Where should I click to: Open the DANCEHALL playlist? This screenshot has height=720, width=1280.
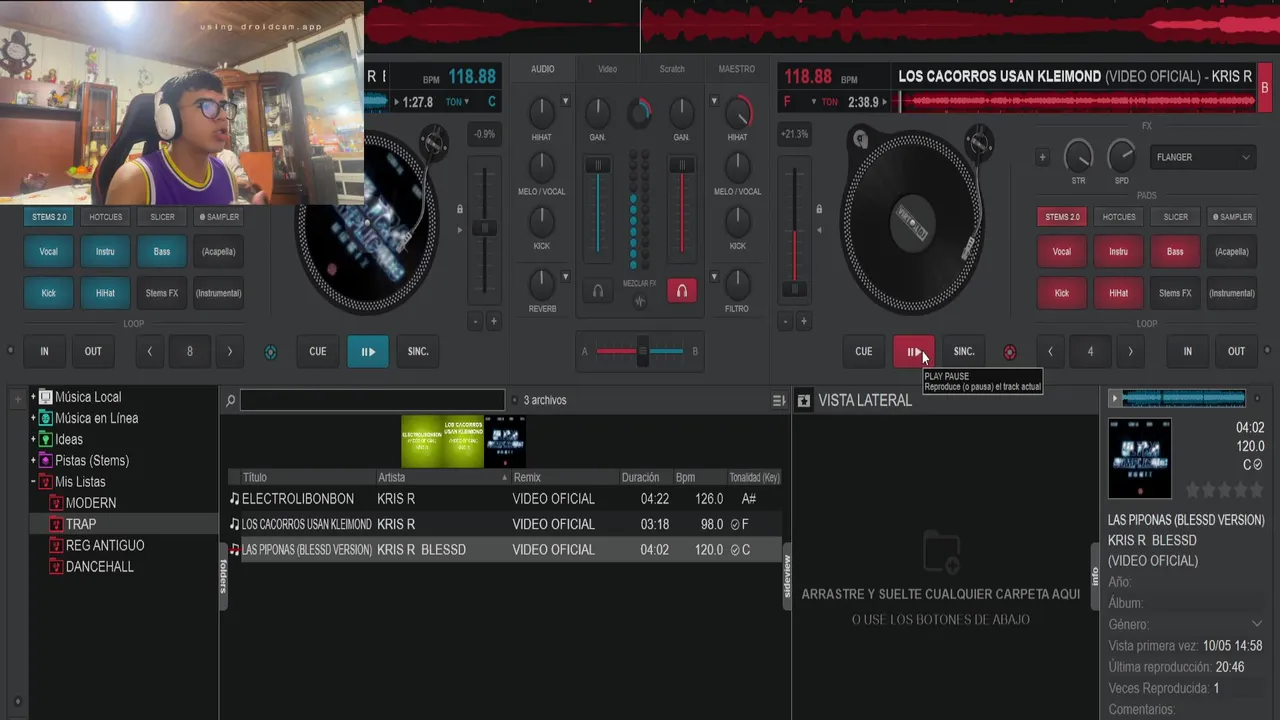click(x=99, y=567)
